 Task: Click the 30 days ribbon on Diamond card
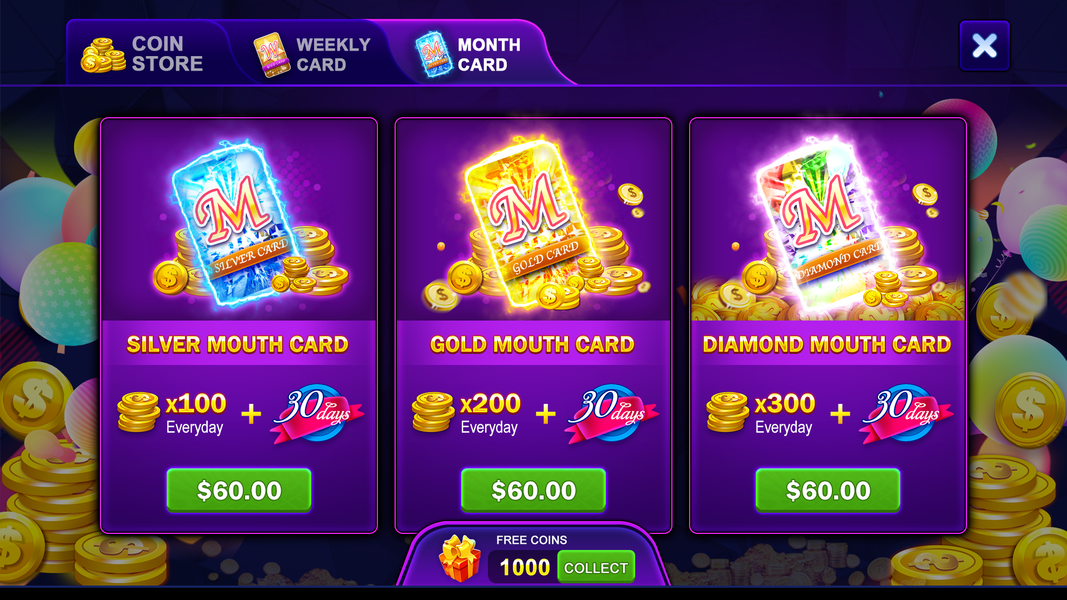[907, 414]
